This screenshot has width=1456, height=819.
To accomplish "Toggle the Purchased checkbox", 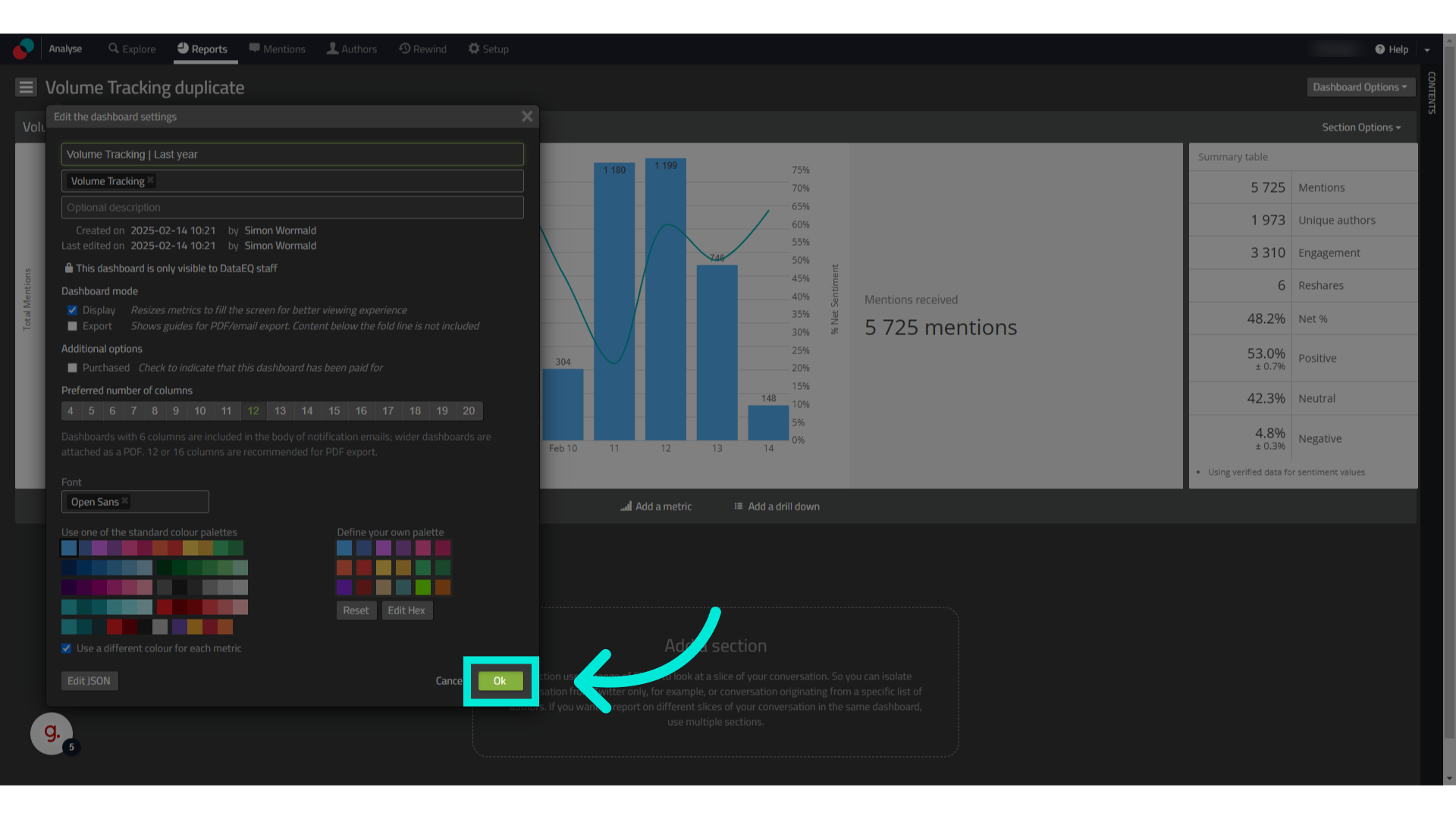I will (x=73, y=368).
